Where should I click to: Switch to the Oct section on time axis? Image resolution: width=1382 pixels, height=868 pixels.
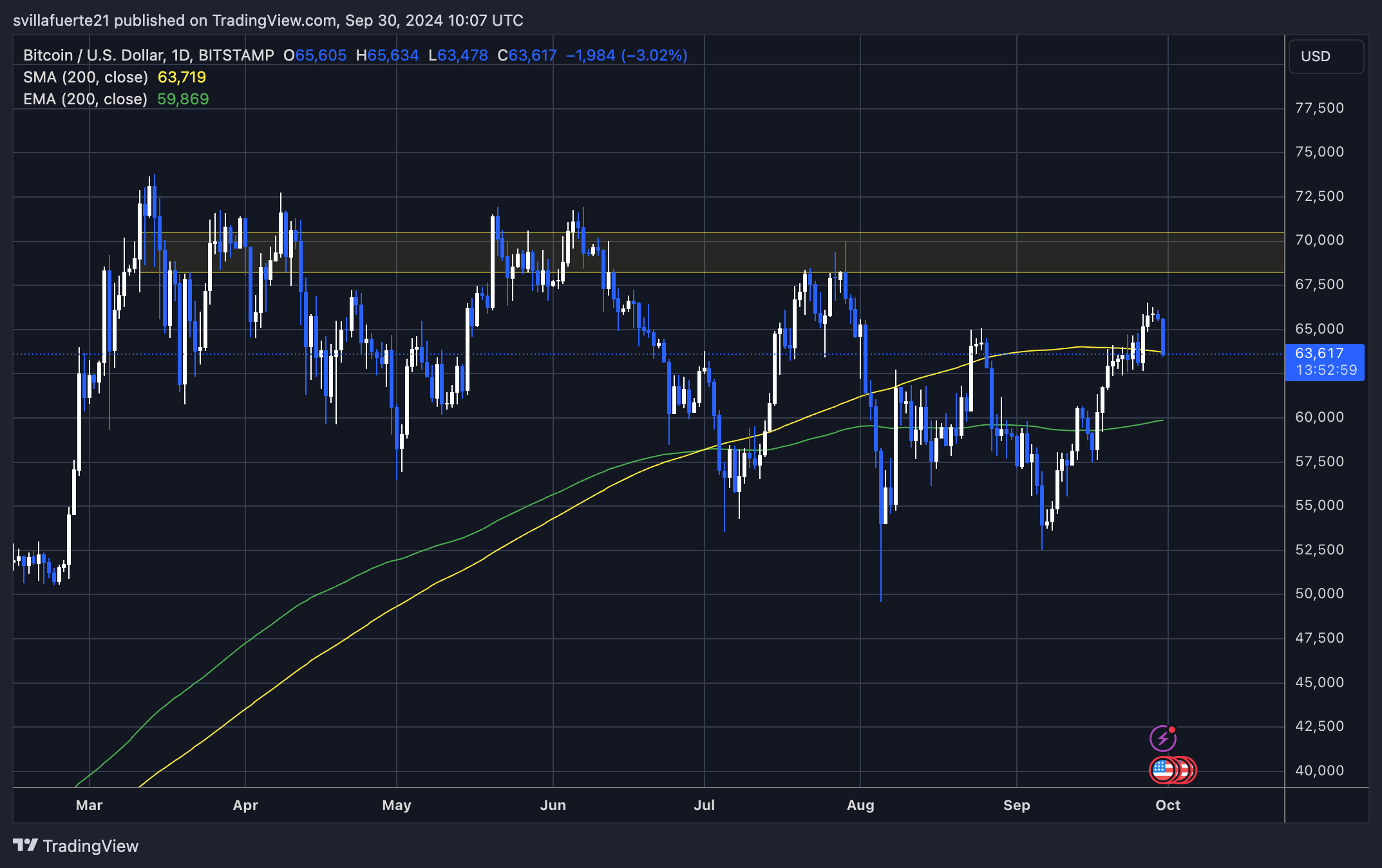click(1167, 805)
